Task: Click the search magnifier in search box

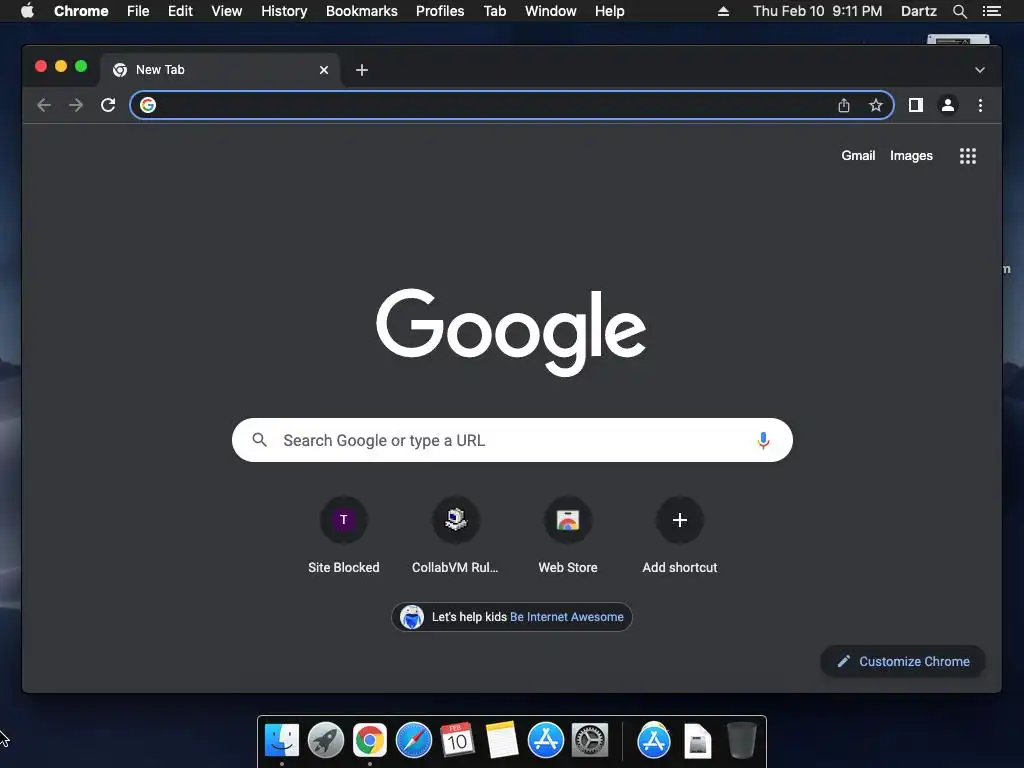Action: (x=259, y=440)
